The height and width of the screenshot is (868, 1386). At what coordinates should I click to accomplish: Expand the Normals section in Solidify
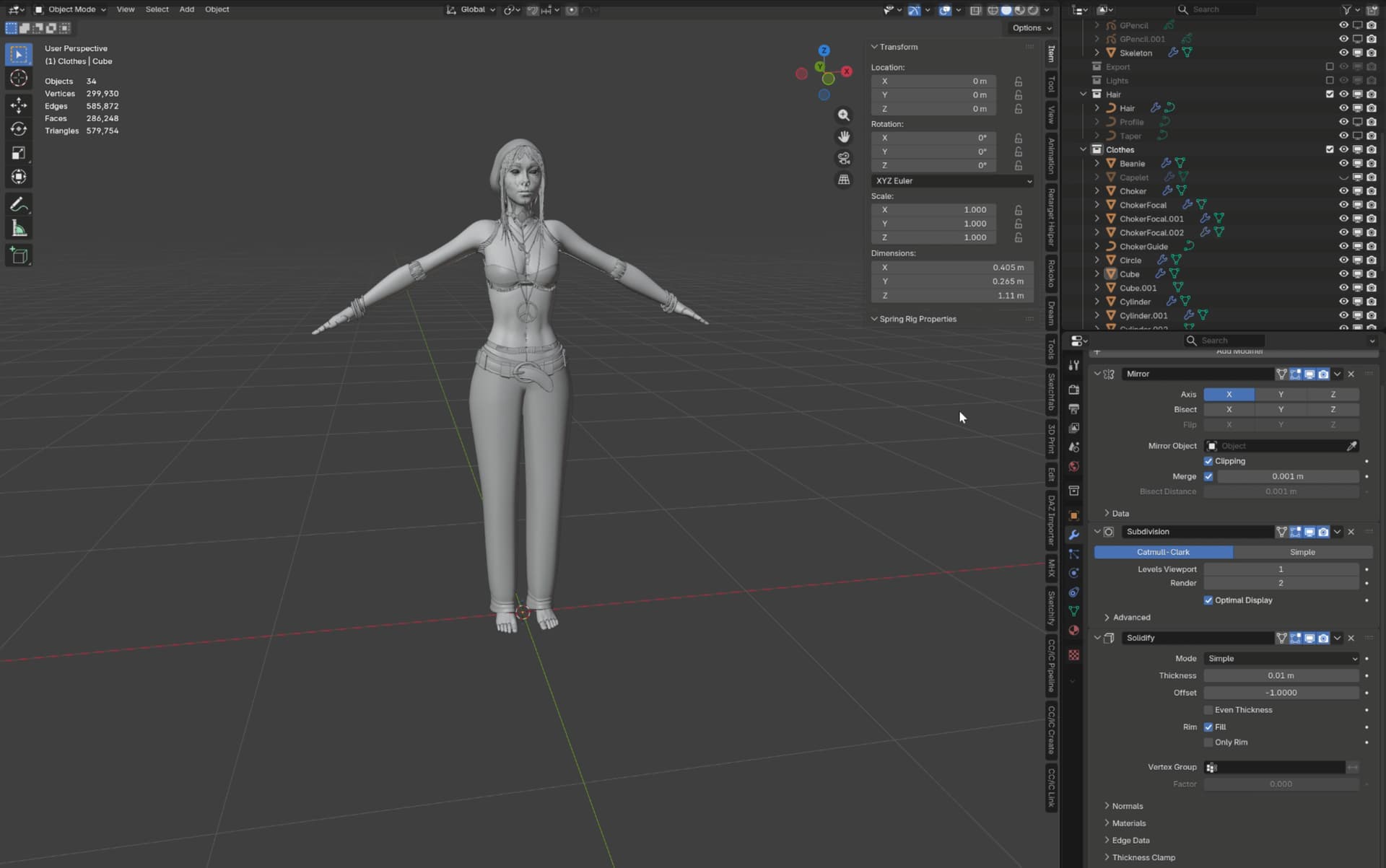(x=1127, y=806)
